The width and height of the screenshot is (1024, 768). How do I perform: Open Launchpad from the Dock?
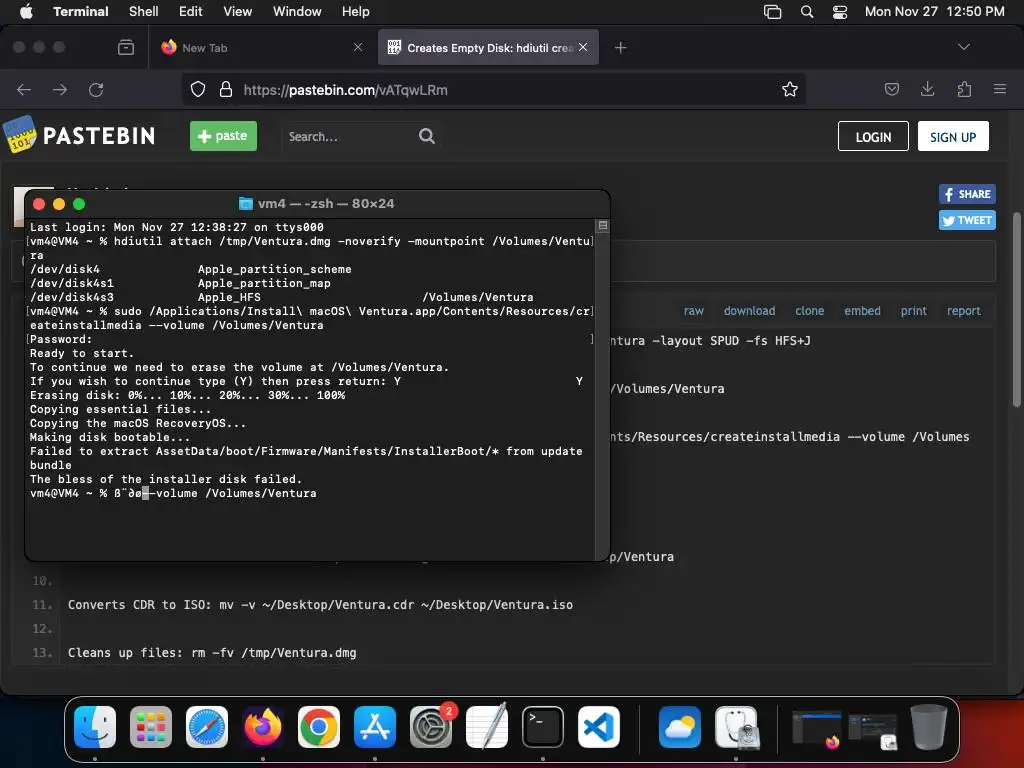[151, 726]
